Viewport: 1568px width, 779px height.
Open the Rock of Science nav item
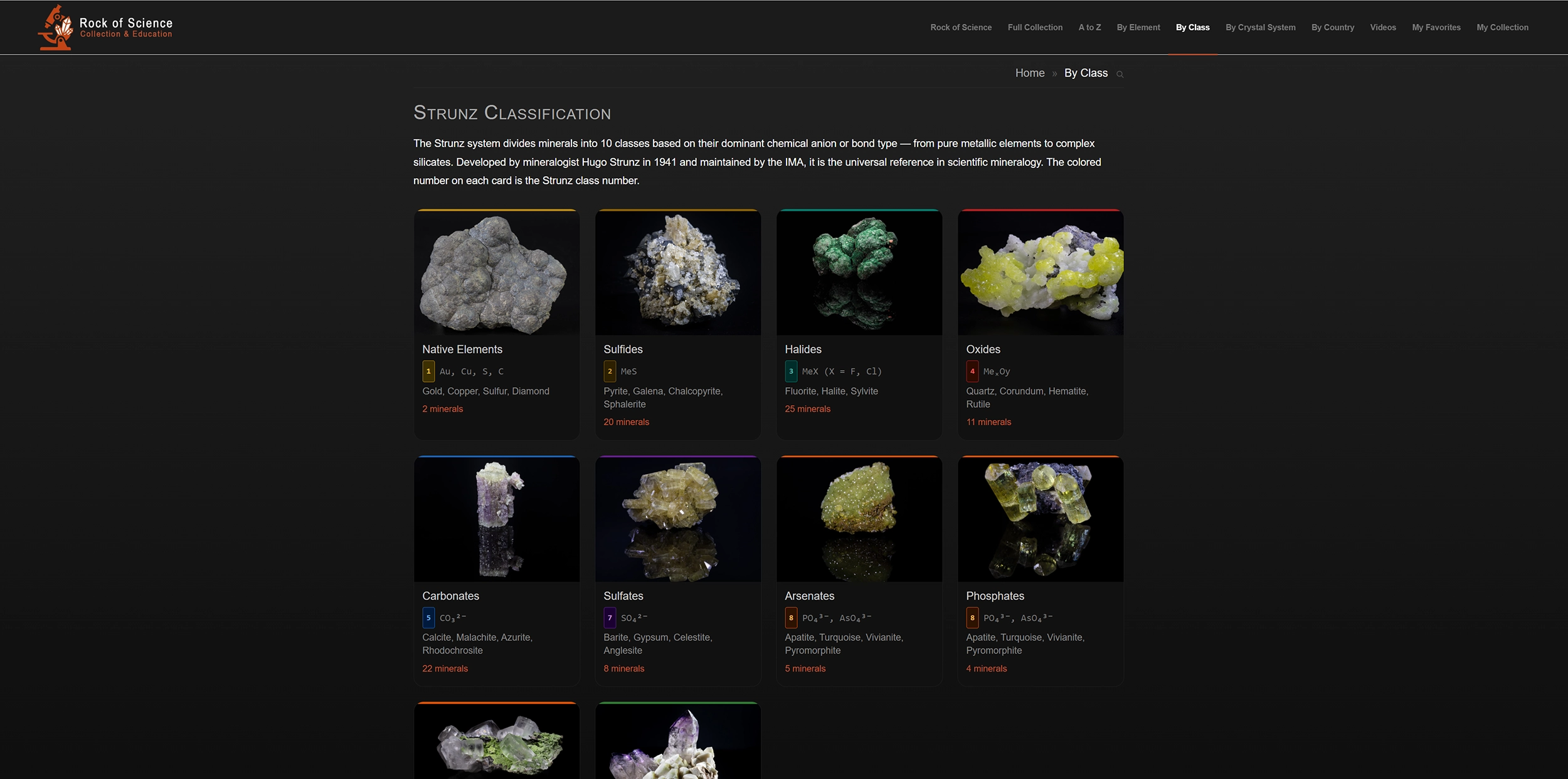(961, 28)
